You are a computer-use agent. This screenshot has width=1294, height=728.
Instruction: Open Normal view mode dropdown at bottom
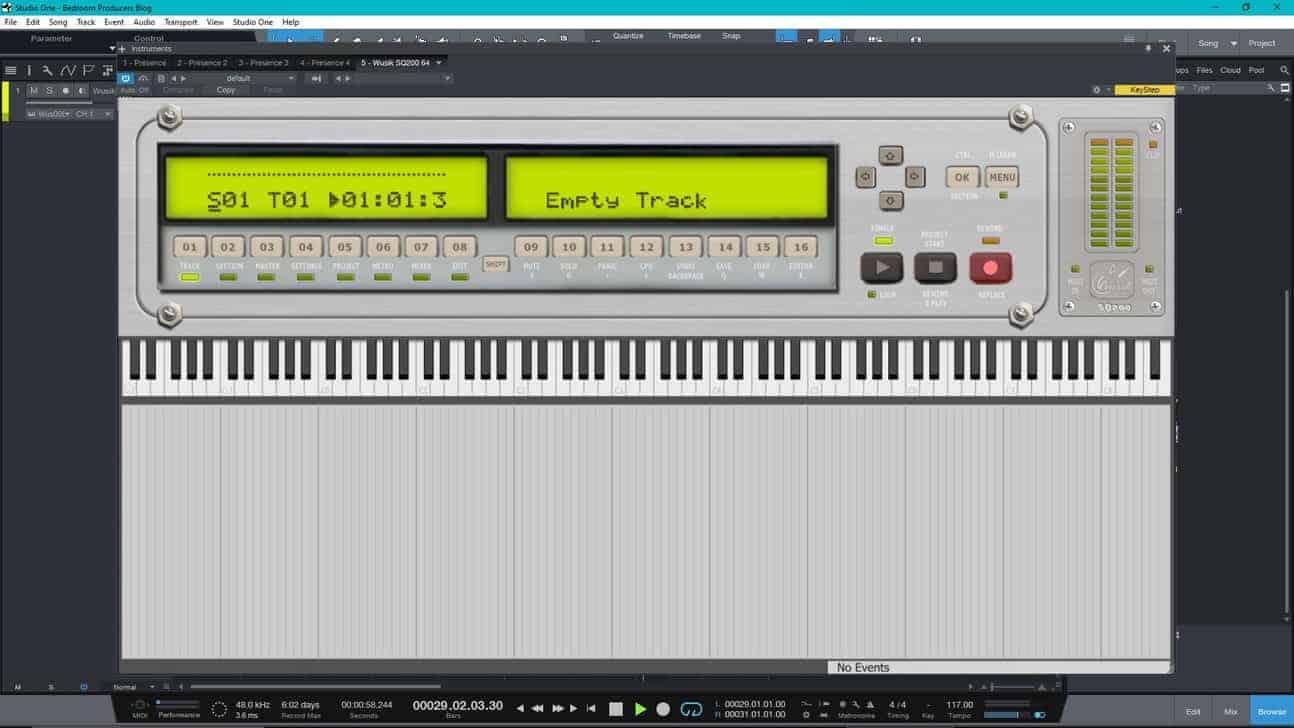[x=136, y=687]
